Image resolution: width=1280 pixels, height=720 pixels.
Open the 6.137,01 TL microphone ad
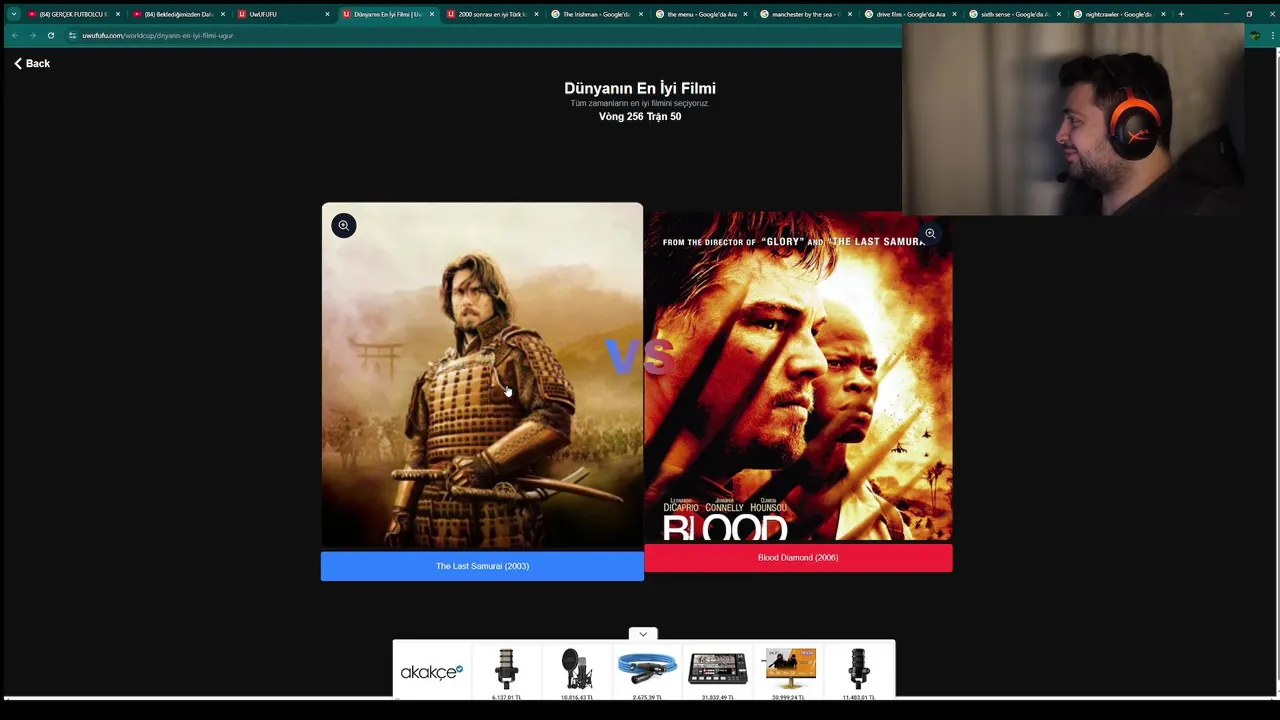coord(506,672)
